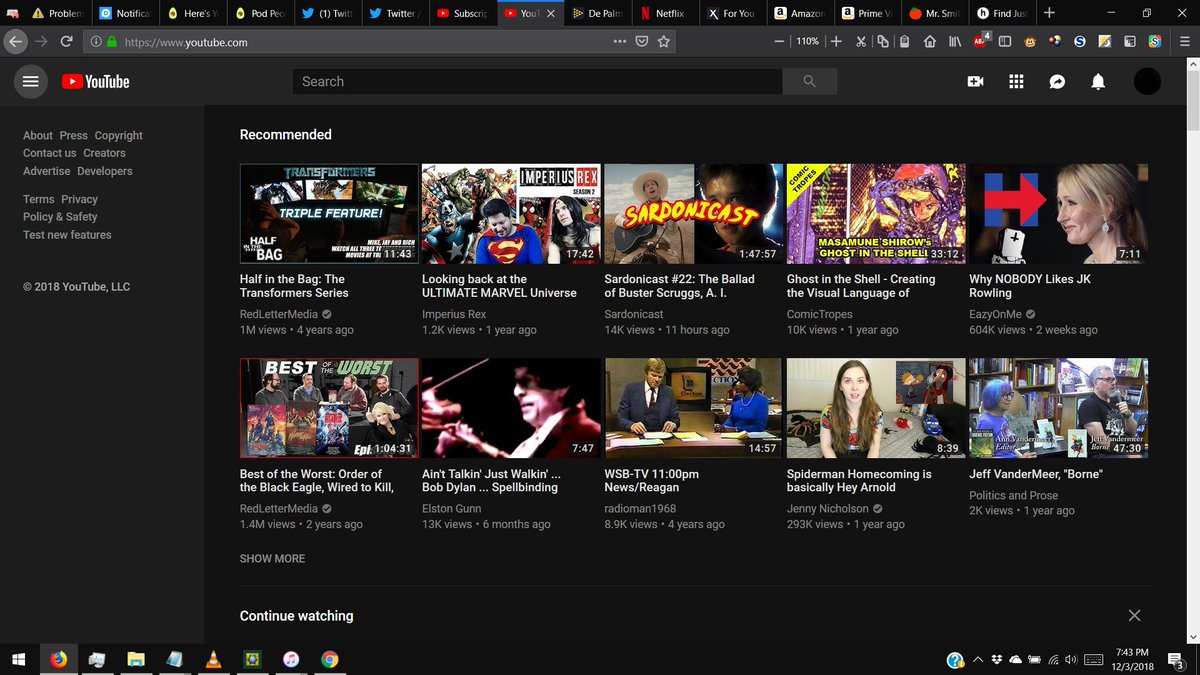Open the About footer link
Viewport: 1200px width, 675px height.
pos(38,135)
